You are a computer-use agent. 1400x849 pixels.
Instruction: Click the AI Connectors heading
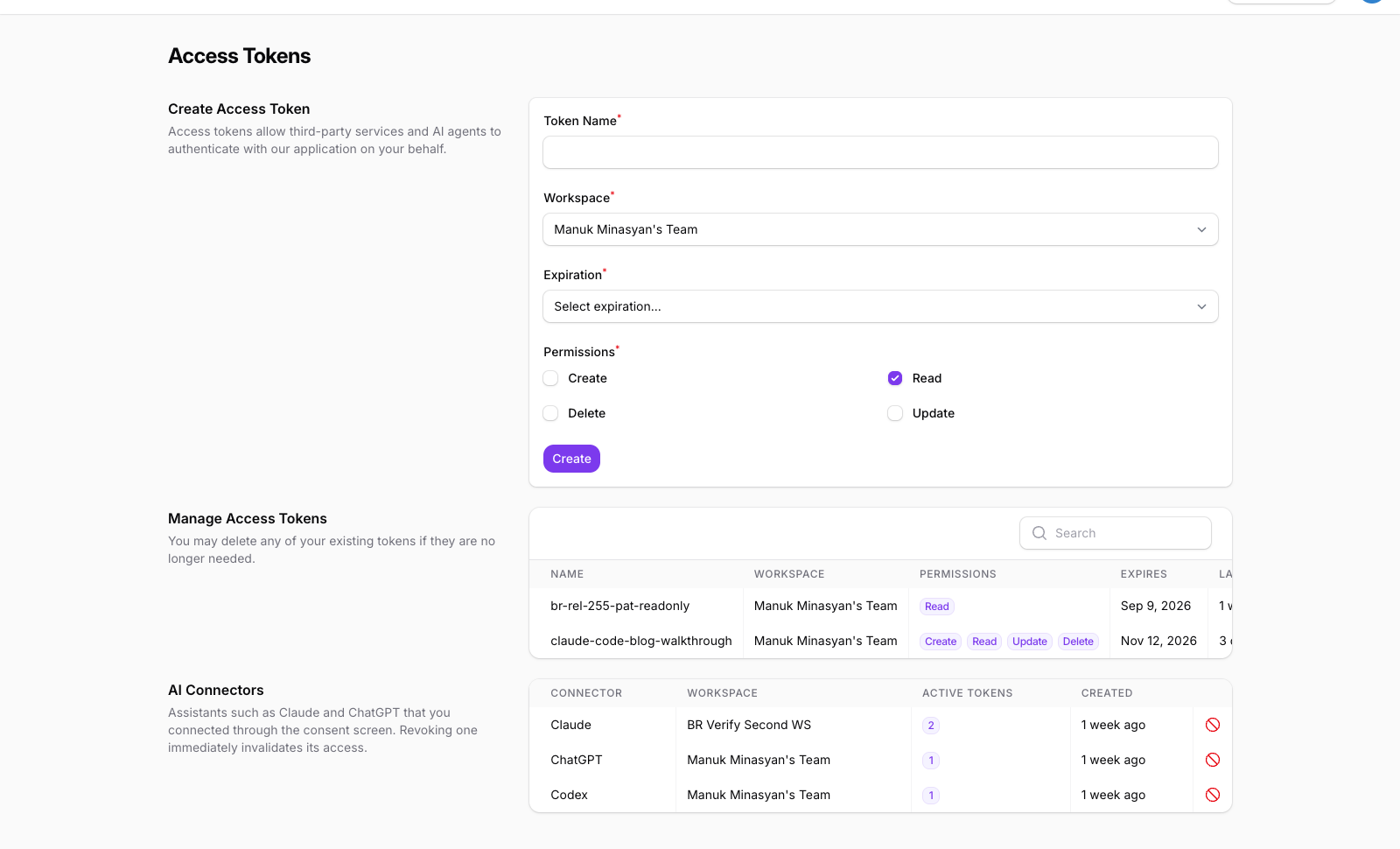pyautogui.click(x=216, y=690)
